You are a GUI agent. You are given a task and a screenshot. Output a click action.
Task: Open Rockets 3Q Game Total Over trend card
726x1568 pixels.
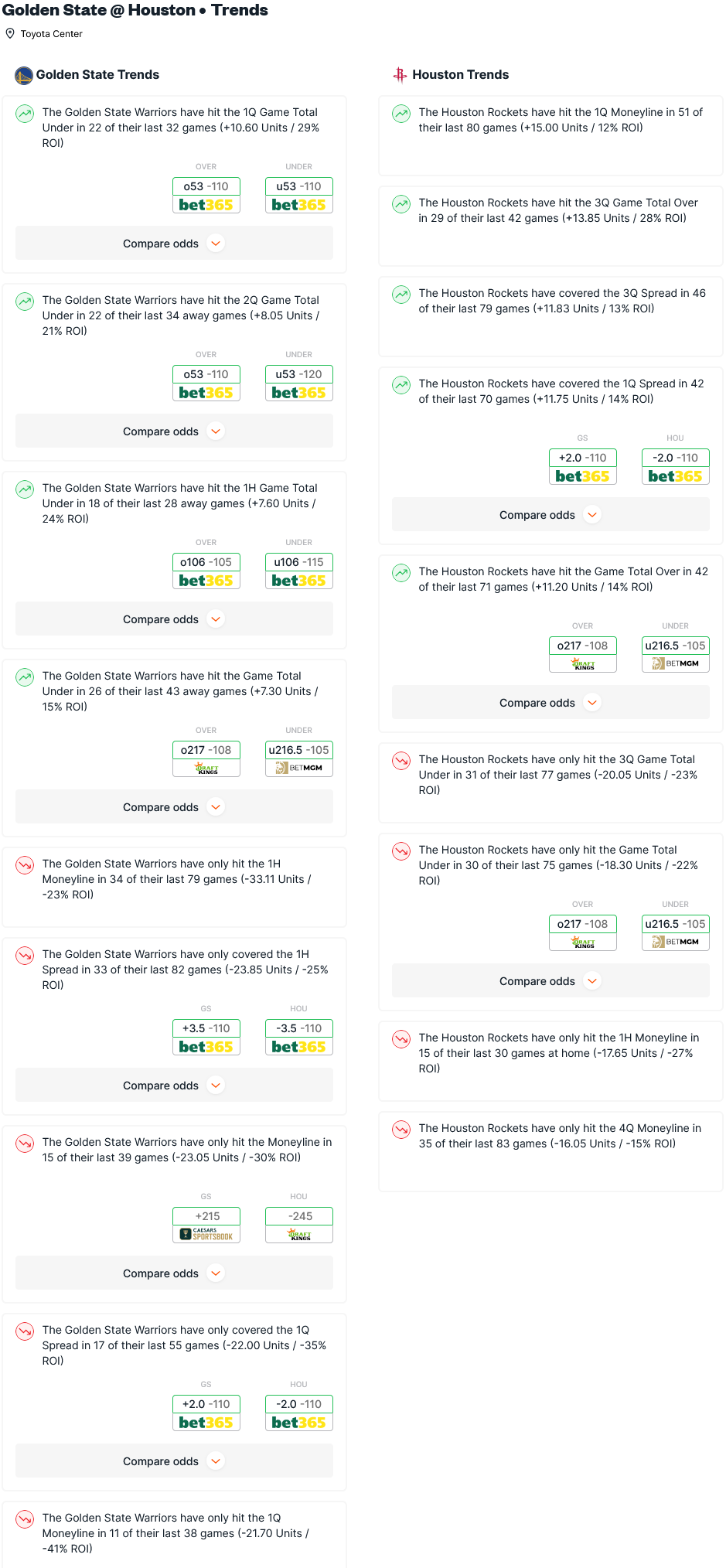pyautogui.click(x=550, y=226)
